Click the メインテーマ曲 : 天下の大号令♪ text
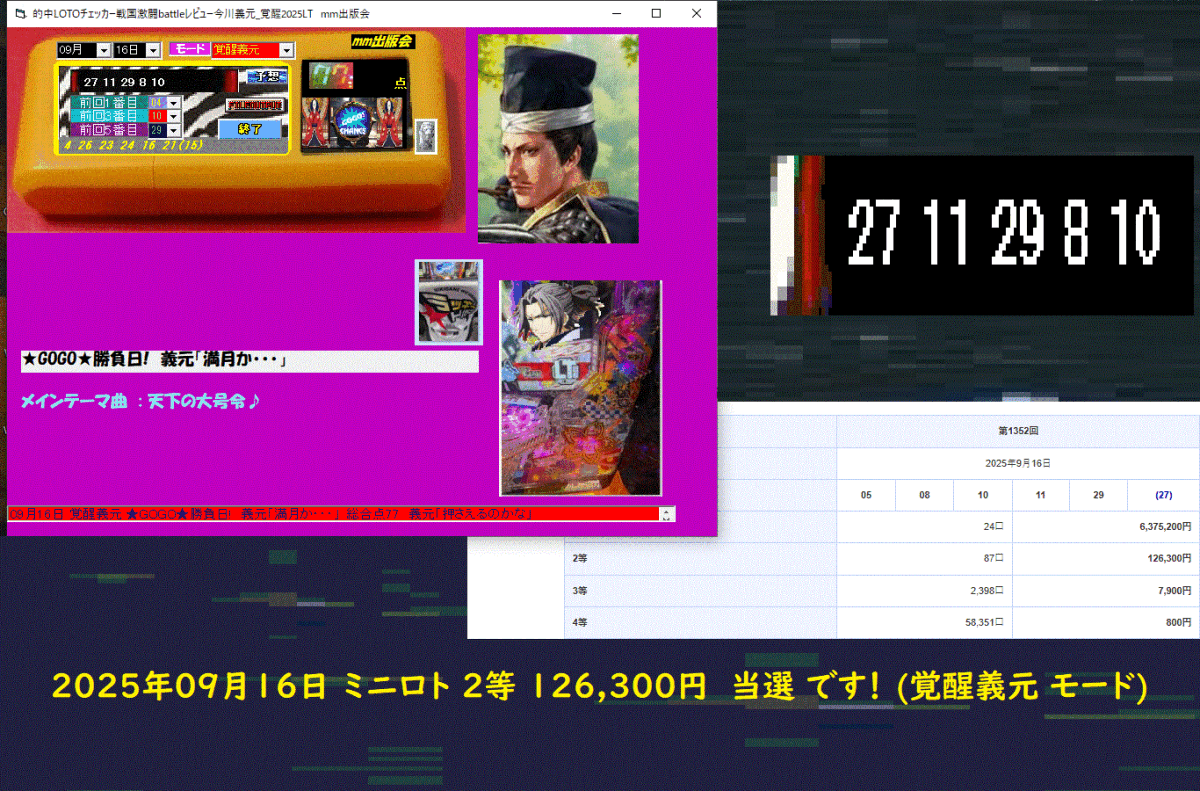This screenshot has height=791, width=1200. tap(141, 402)
